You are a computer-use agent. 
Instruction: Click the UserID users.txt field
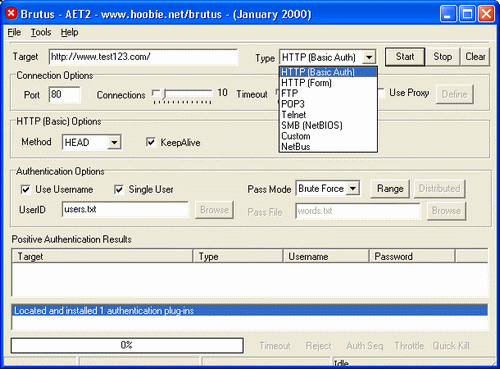pyautogui.click(x=125, y=209)
